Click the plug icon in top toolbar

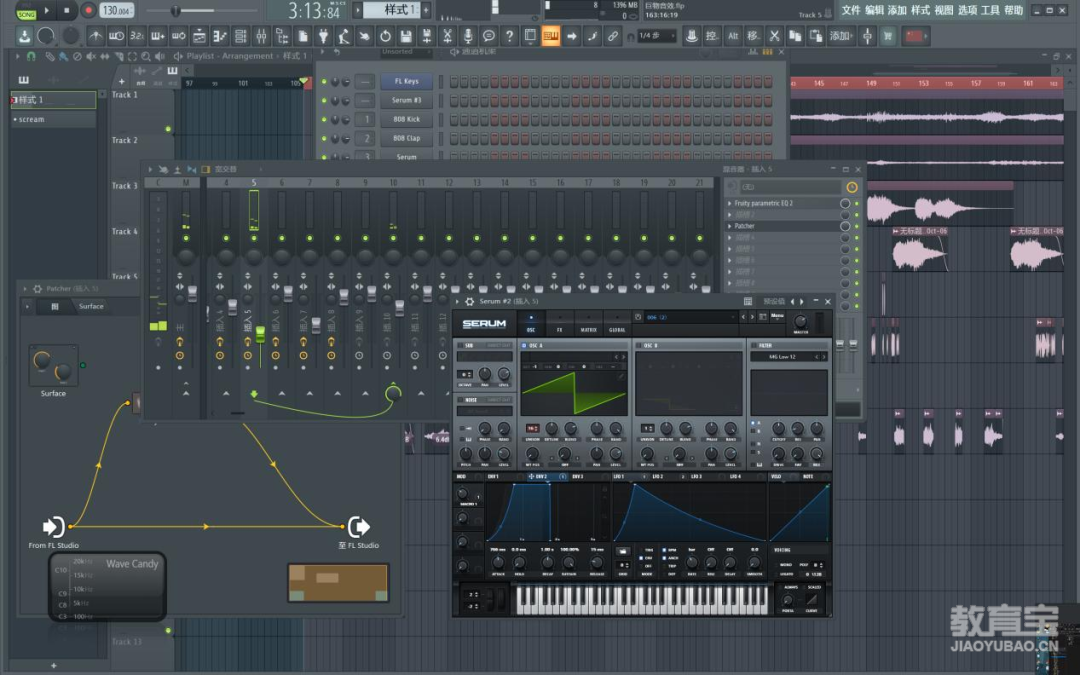tap(323, 36)
